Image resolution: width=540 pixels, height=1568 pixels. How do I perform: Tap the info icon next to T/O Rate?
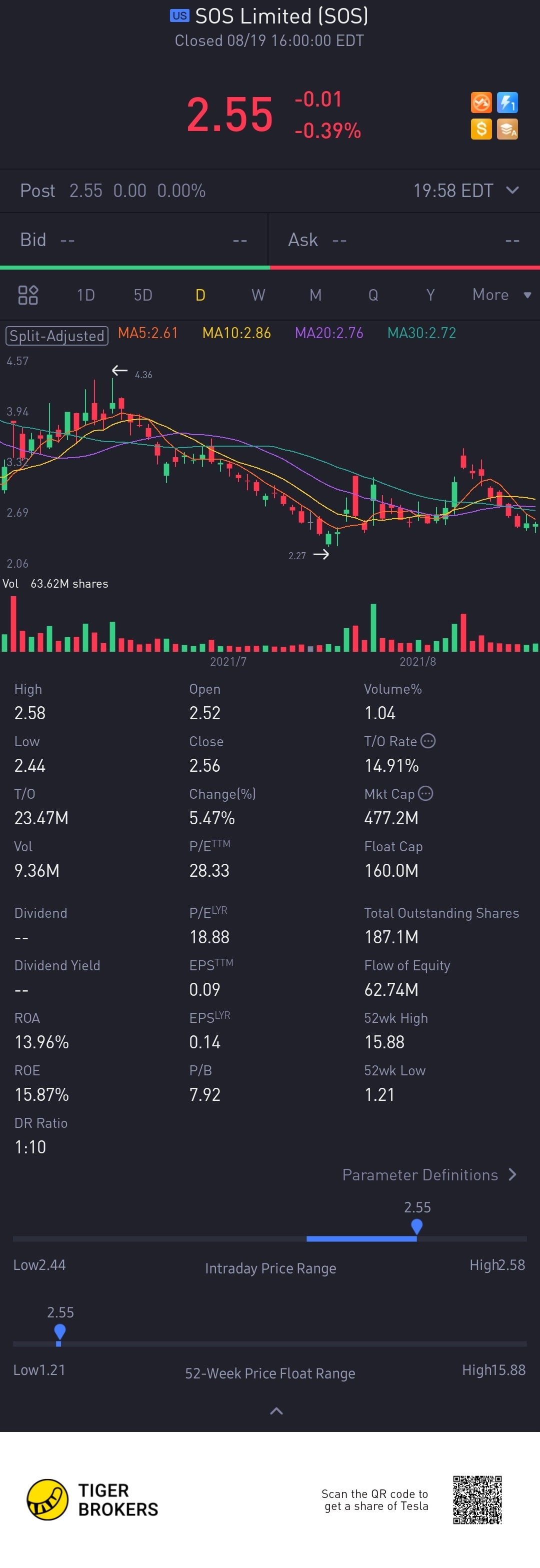[x=428, y=741]
